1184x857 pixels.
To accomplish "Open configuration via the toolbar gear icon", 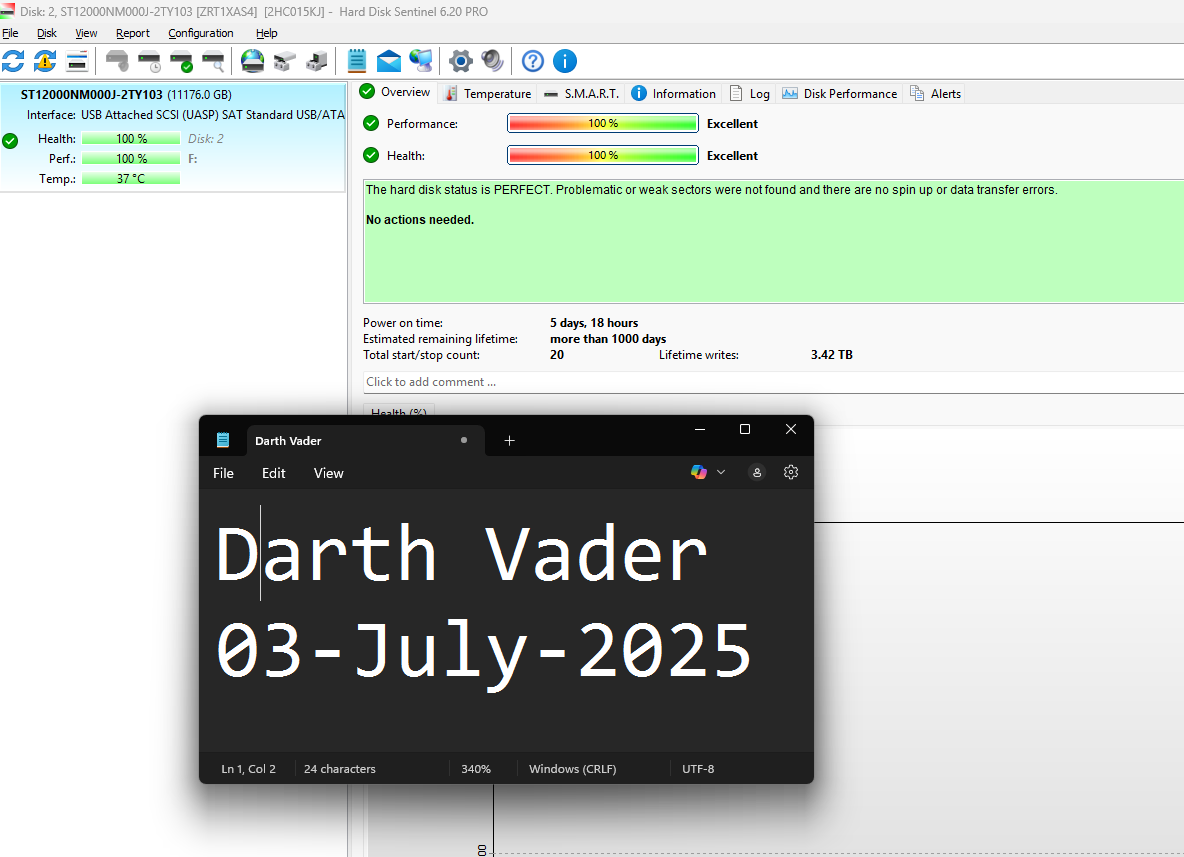I will pos(460,61).
